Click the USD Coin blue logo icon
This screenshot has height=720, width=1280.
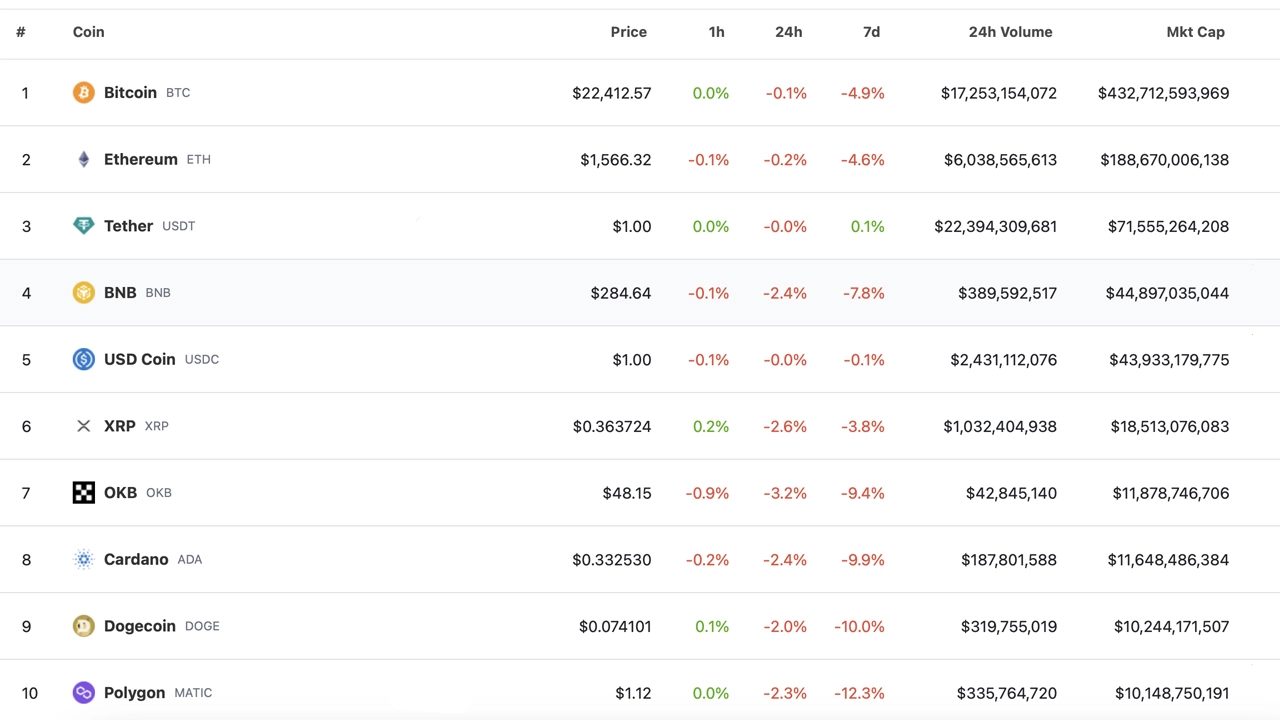(x=84, y=359)
